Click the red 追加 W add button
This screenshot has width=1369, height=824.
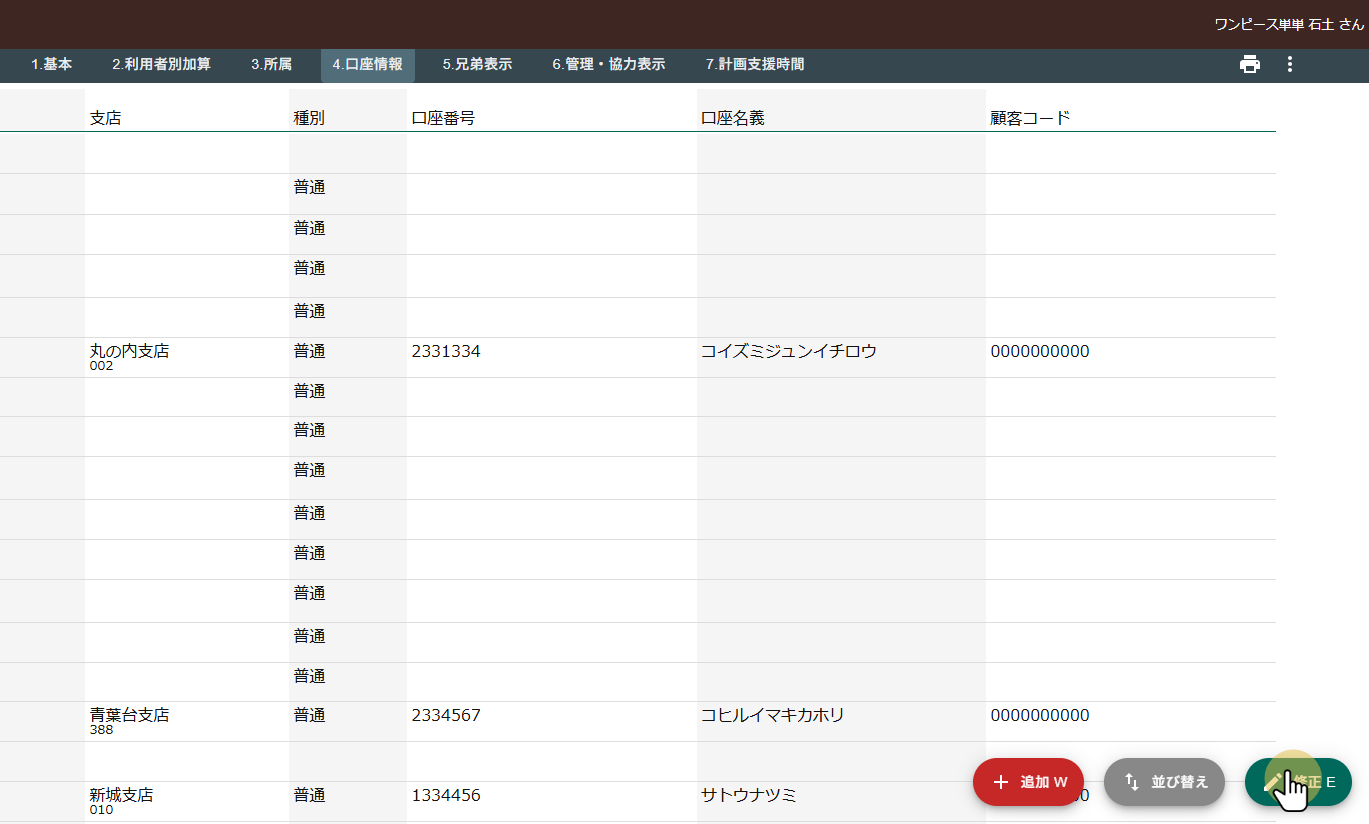click(x=1028, y=782)
